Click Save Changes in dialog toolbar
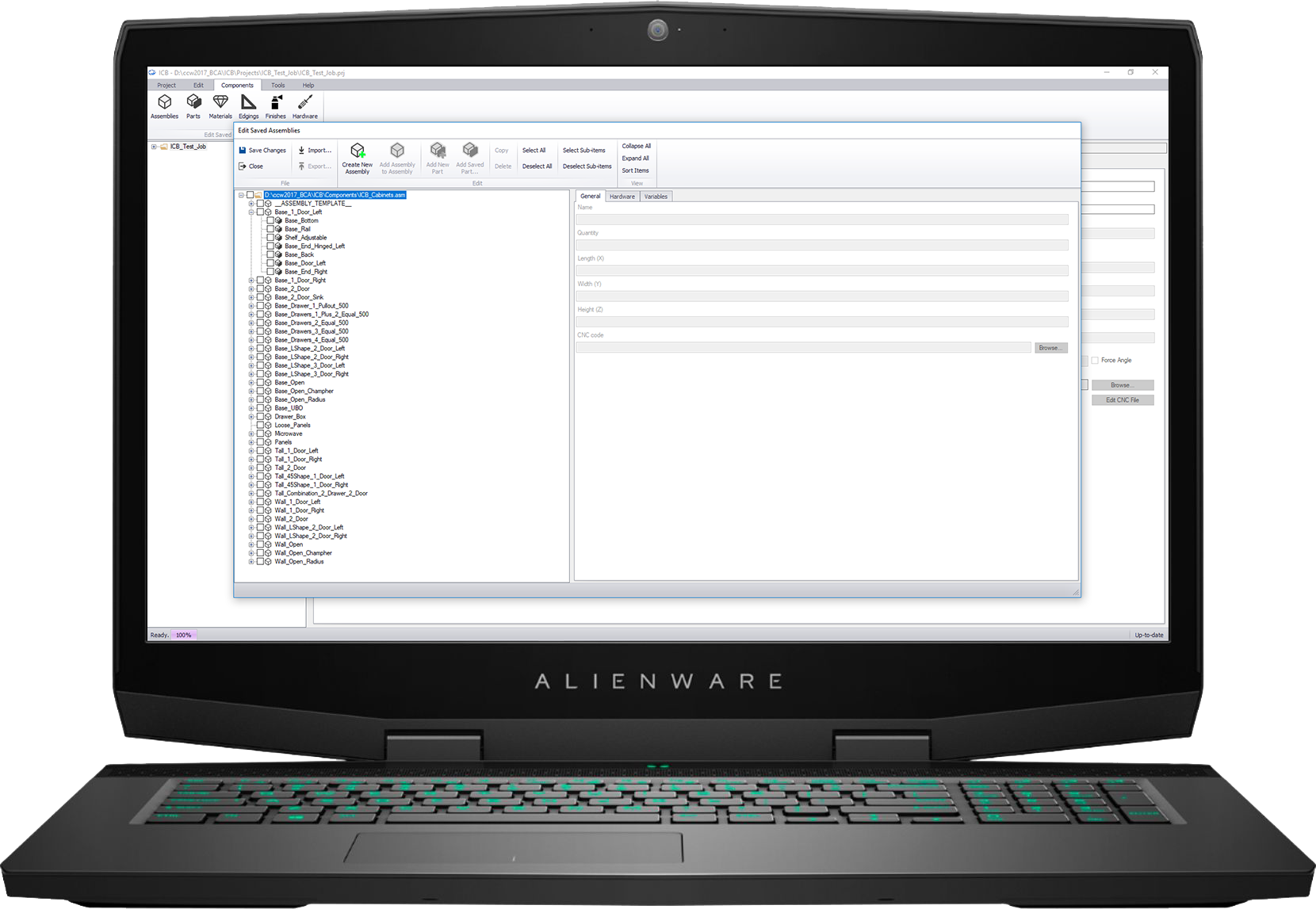 pyautogui.click(x=262, y=150)
